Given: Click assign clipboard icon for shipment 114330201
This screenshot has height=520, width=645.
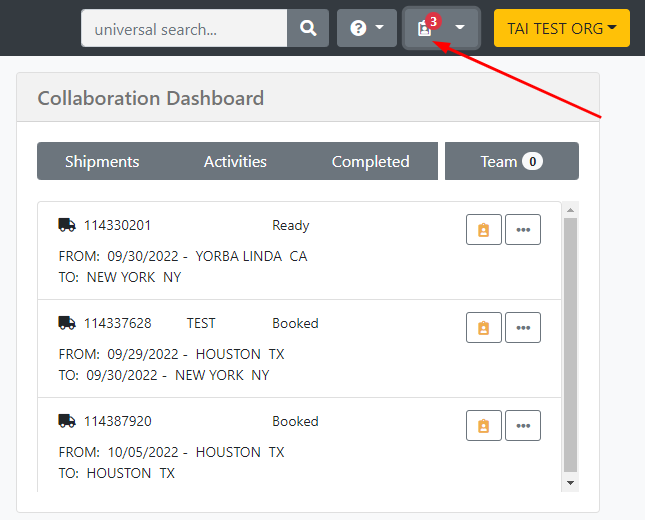Looking at the screenshot, I should [484, 230].
